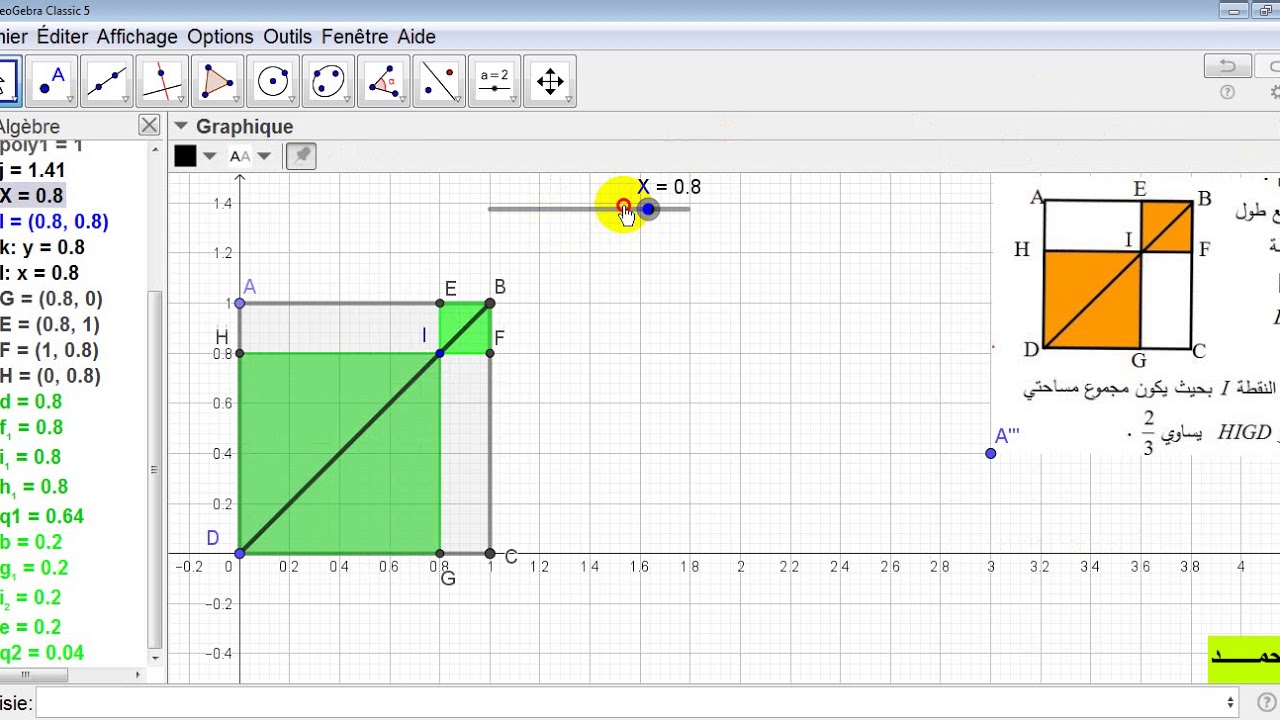Click point F on side BC

[x=490, y=353]
